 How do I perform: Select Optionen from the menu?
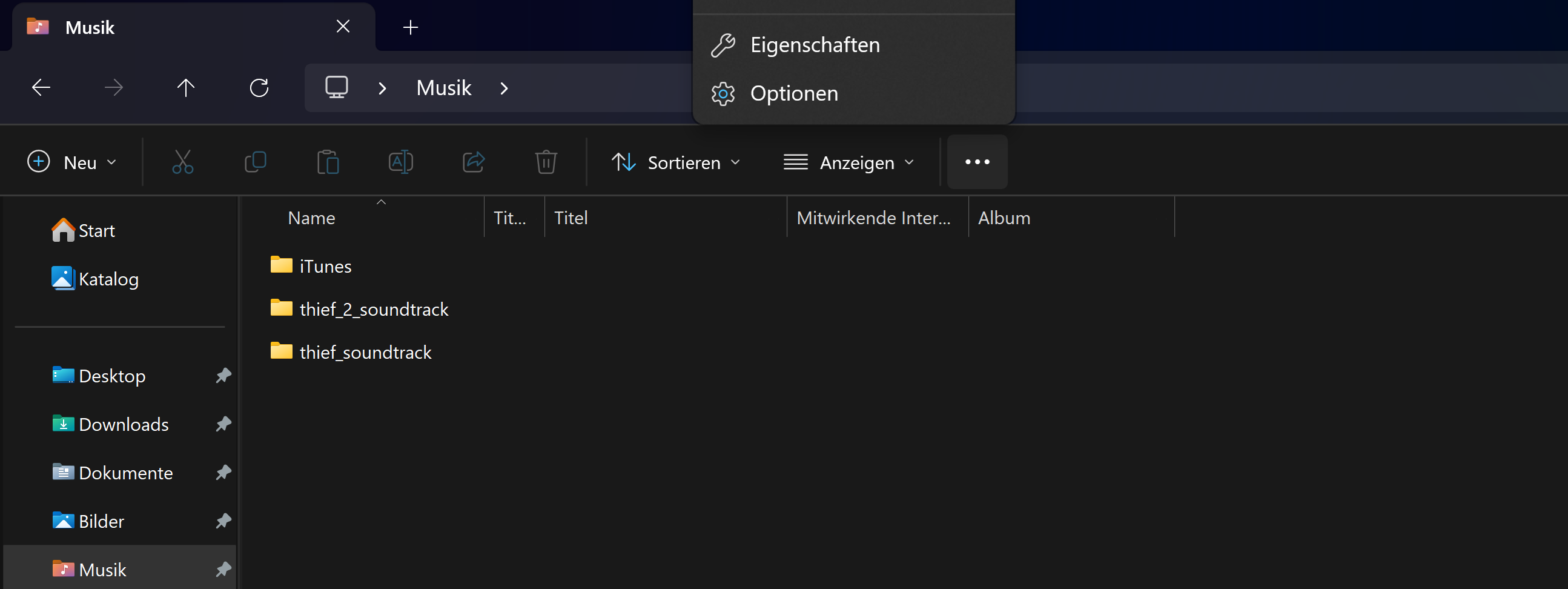(794, 93)
